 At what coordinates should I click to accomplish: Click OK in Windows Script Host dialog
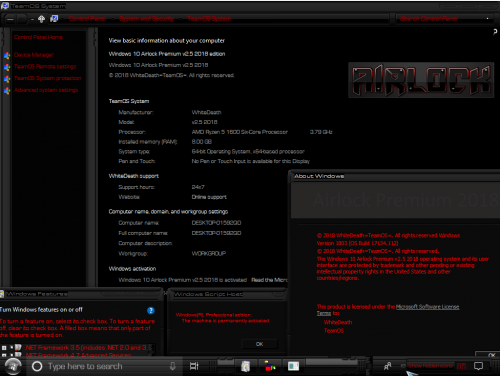(x=260, y=344)
